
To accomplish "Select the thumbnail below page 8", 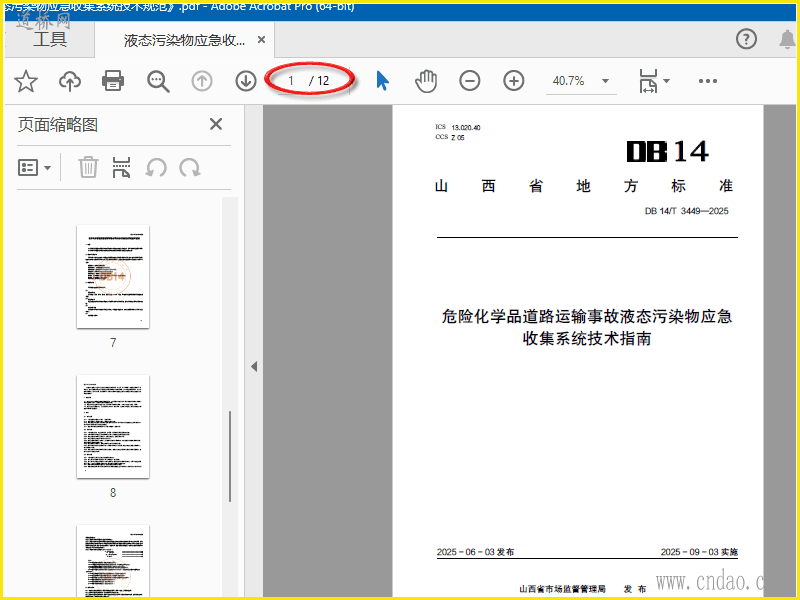I will click(113, 561).
